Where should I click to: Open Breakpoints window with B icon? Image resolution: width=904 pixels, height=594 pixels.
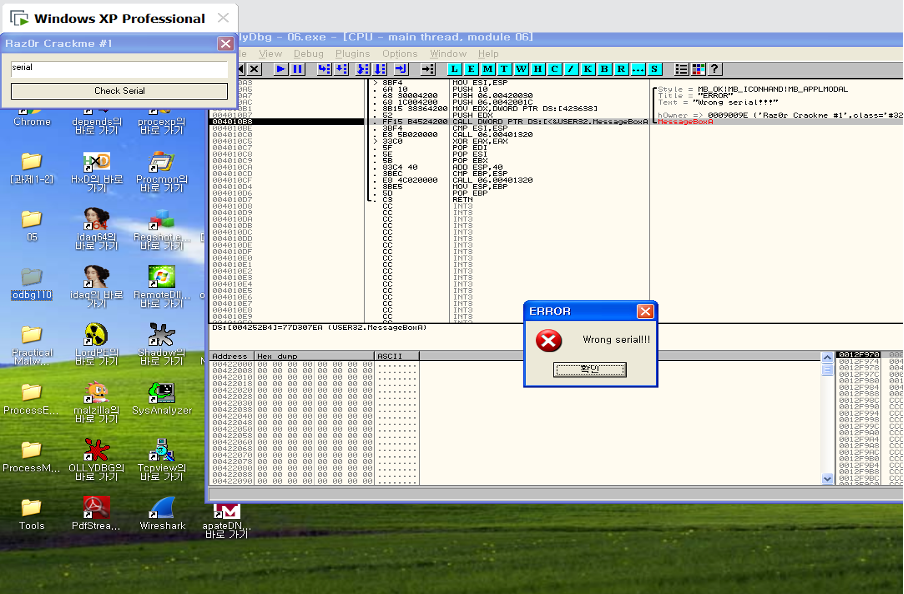[x=605, y=69]
